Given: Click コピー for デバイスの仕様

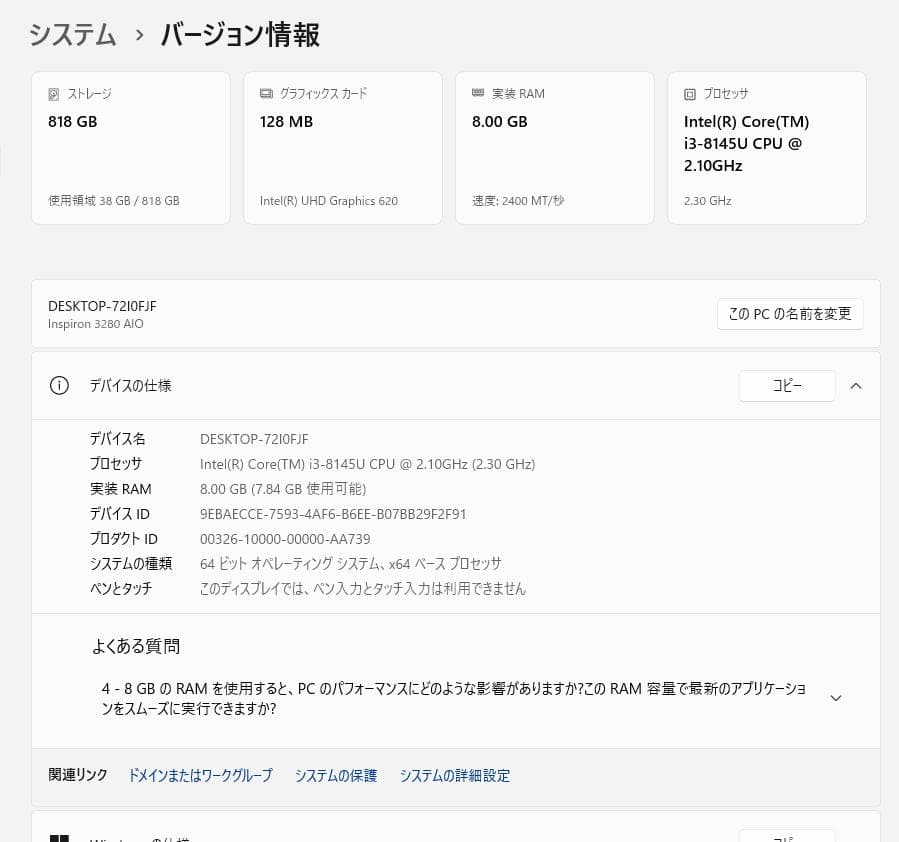Looking at the screenshot, I should 787,385.
